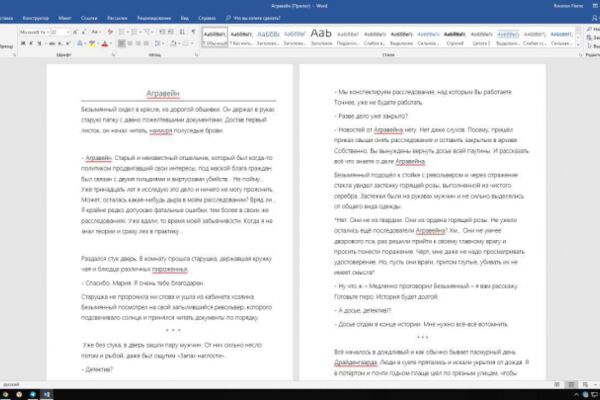Toggle superscript formatting
The height and width of the screenshot is (400, 600).
[x=68, y=43]
